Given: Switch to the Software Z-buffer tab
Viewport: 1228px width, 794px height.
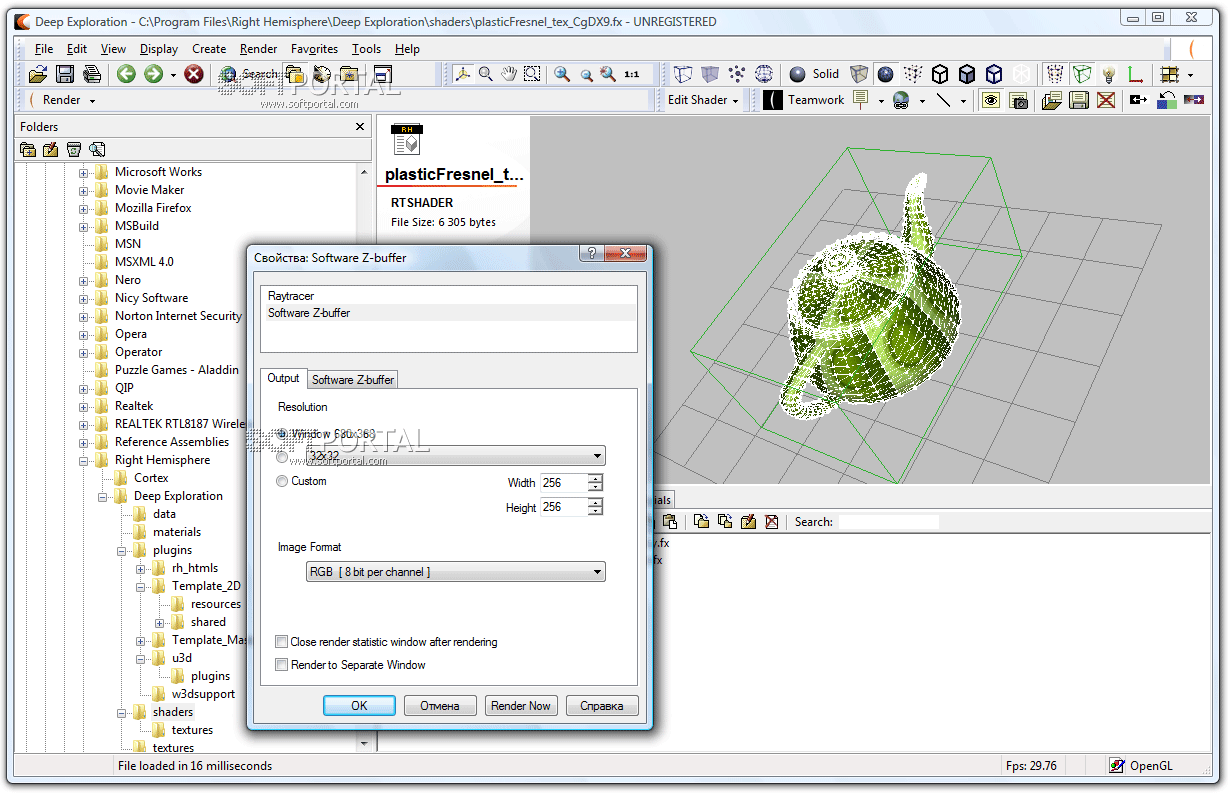Looking at the screenshot, I should click(353, 380).
